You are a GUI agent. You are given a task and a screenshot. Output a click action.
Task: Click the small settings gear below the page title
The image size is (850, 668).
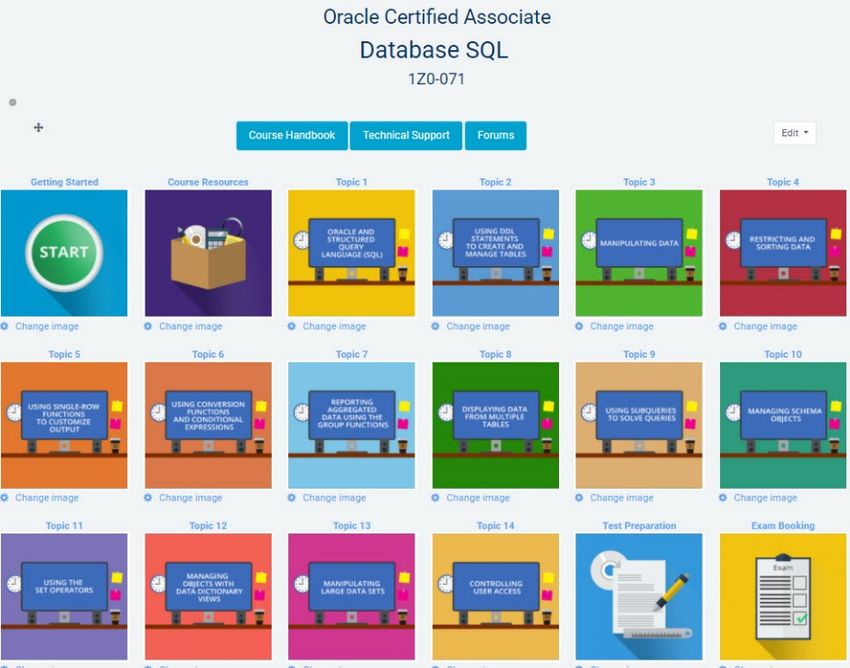tap(12, 102)
